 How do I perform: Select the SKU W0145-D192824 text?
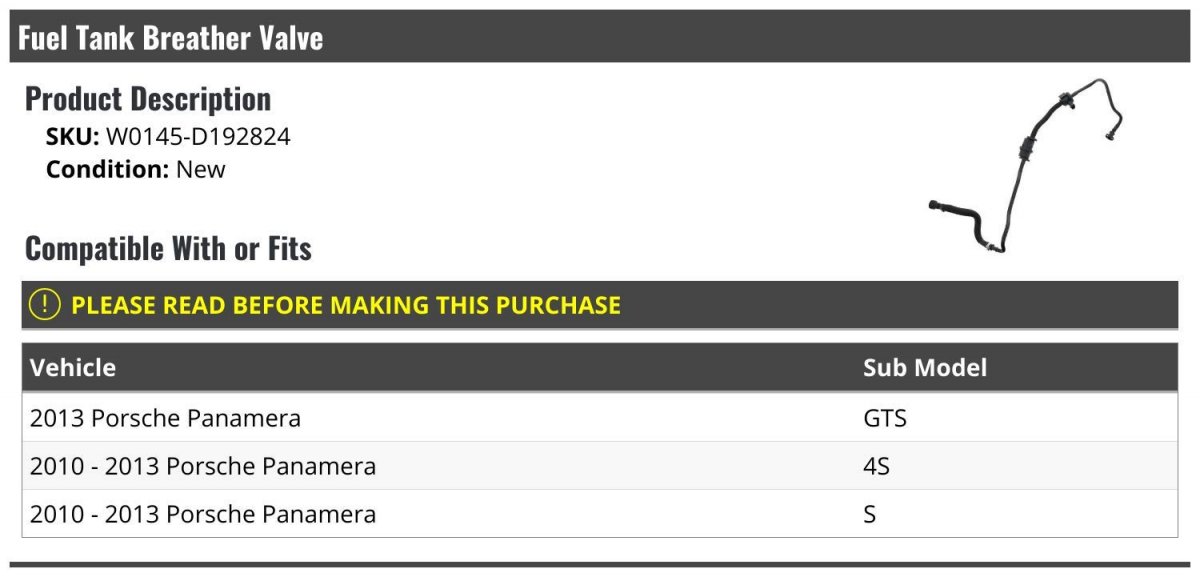168,137
